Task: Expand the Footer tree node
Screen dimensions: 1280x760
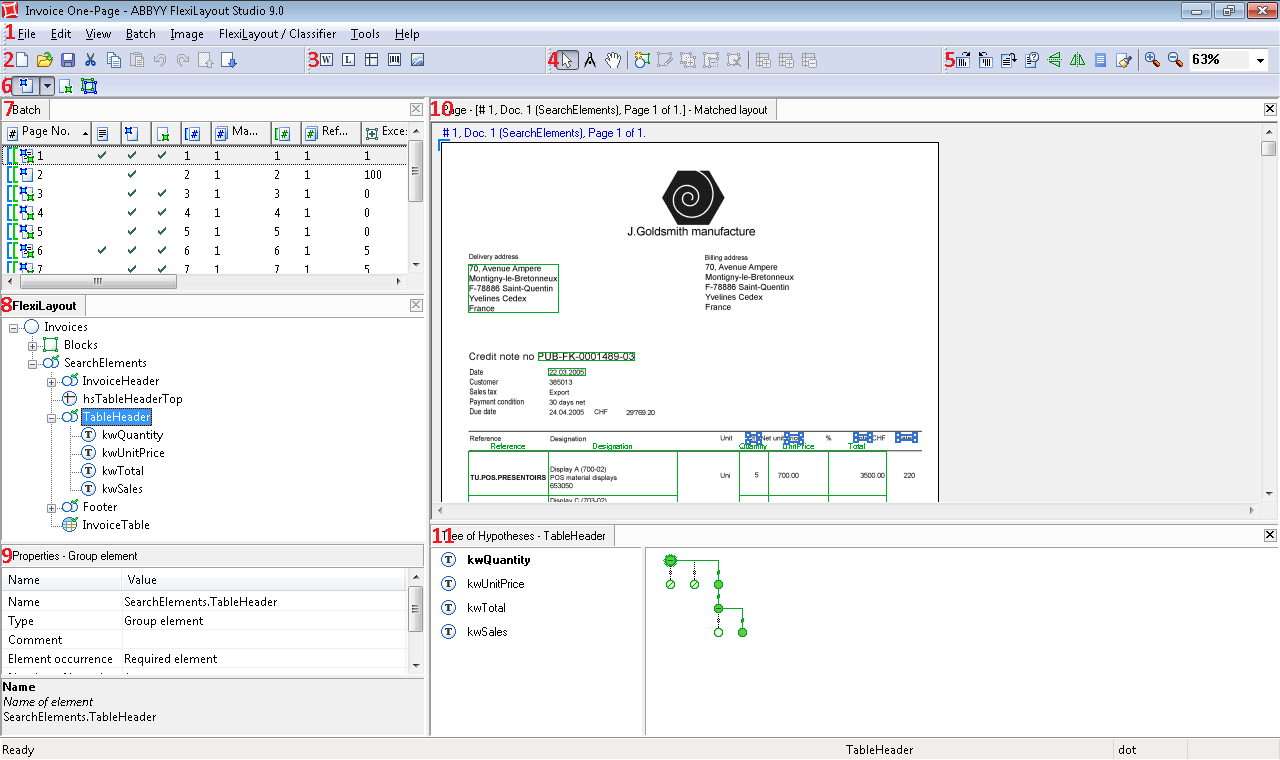Action: (52, 507)
